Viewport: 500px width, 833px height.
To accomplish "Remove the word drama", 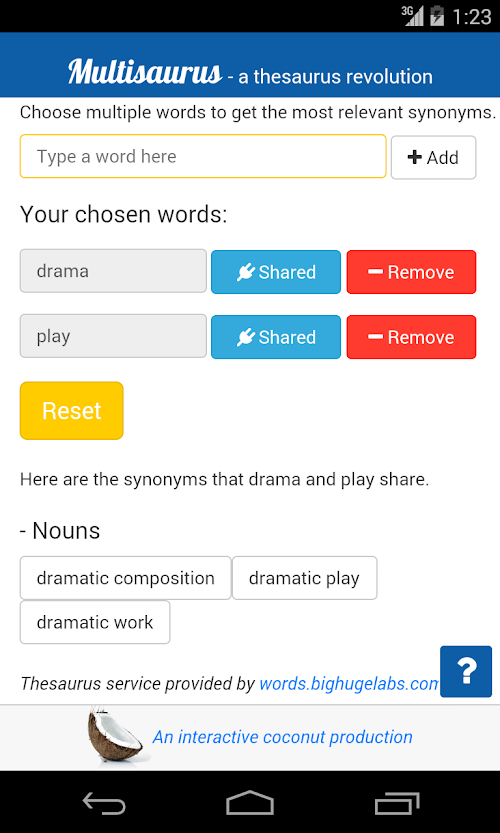I will click(x=411, y=272).
